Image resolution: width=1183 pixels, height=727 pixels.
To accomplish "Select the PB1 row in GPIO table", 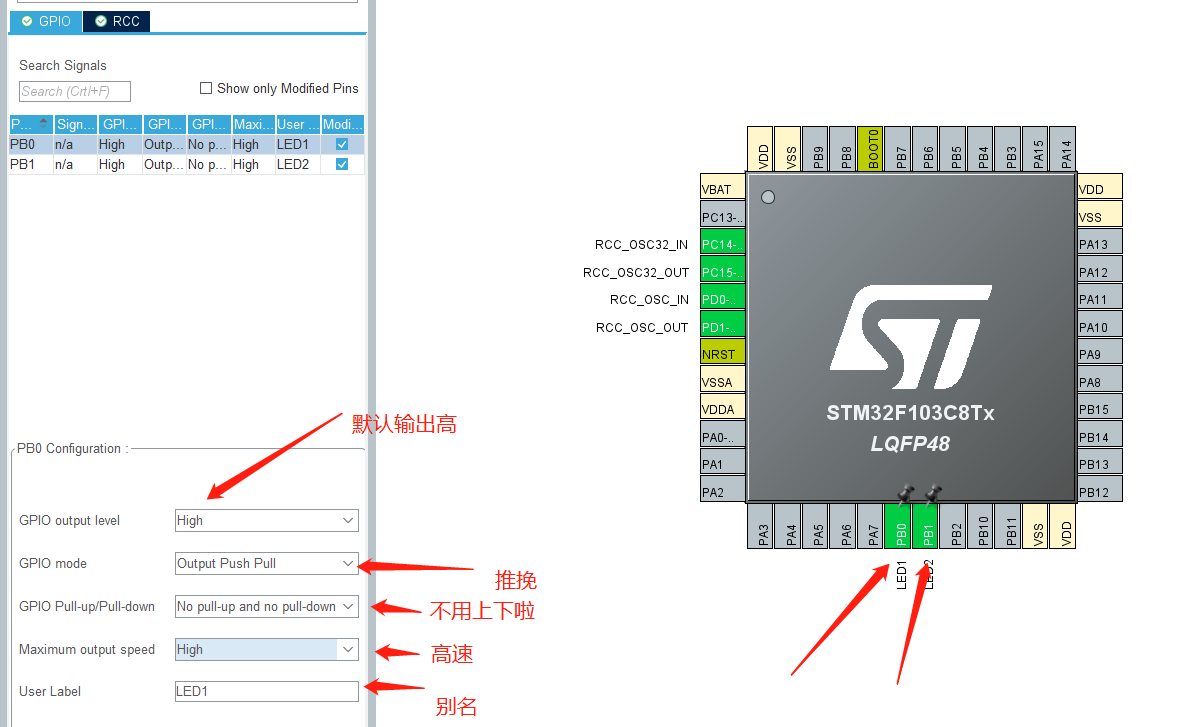I will pos(186,164).
